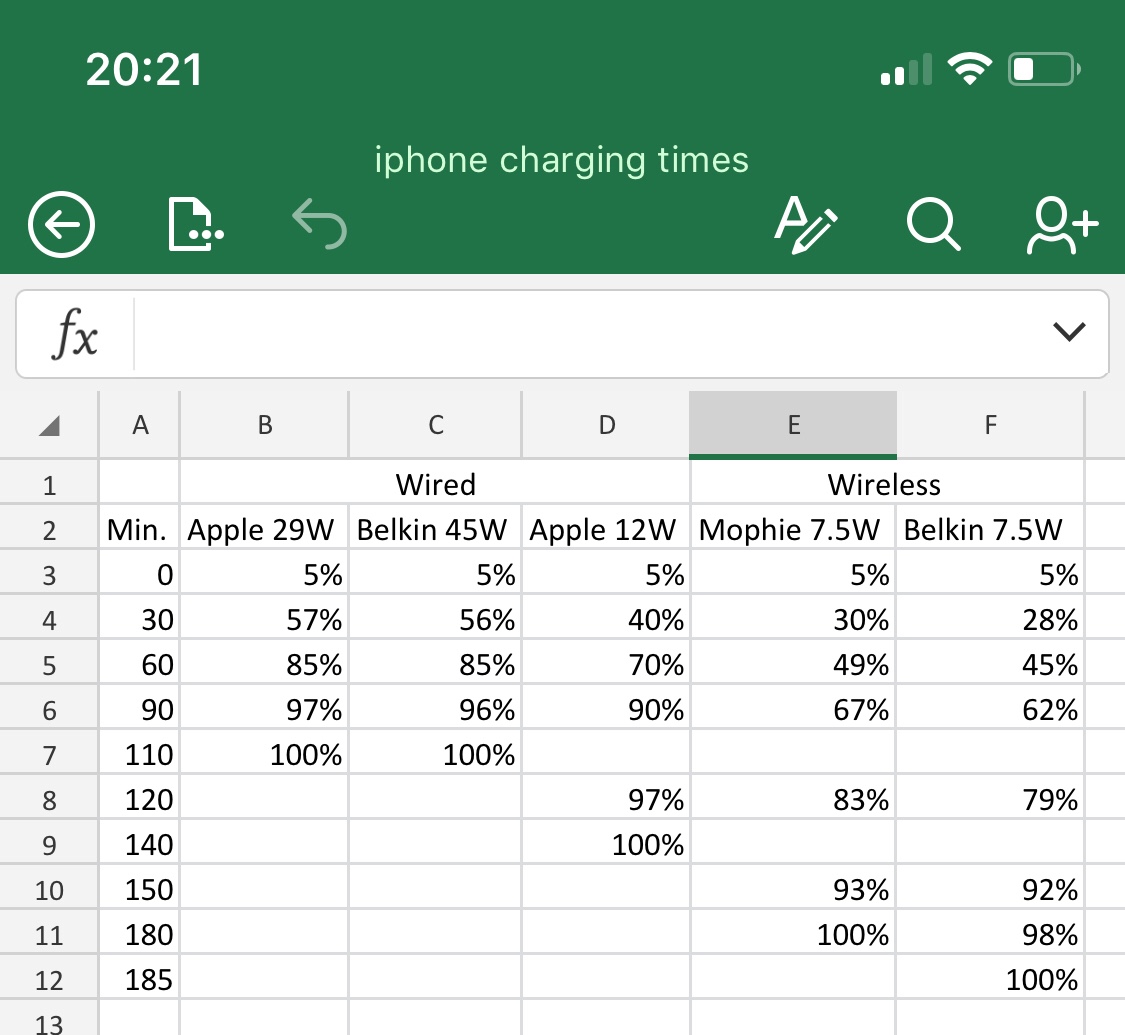Open the file options document icon
Viewport: 1125px width, 1035px height.
(x=195, y=225)
